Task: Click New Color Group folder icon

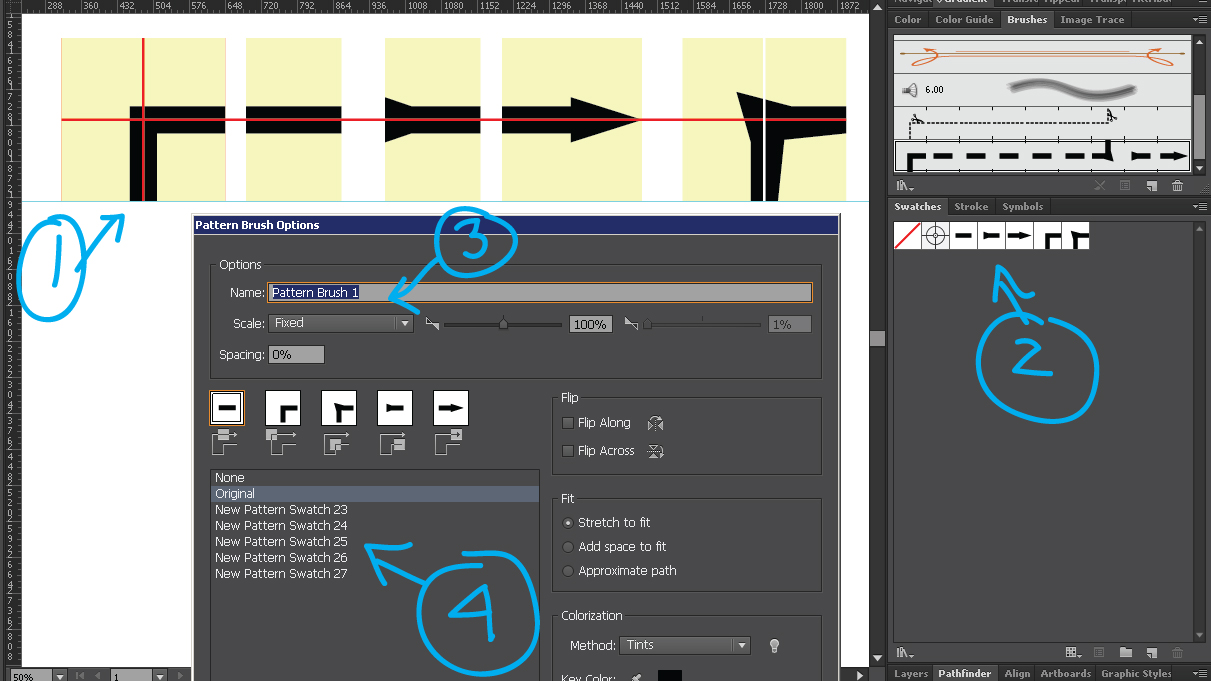Action: (x=1125, y=653)
